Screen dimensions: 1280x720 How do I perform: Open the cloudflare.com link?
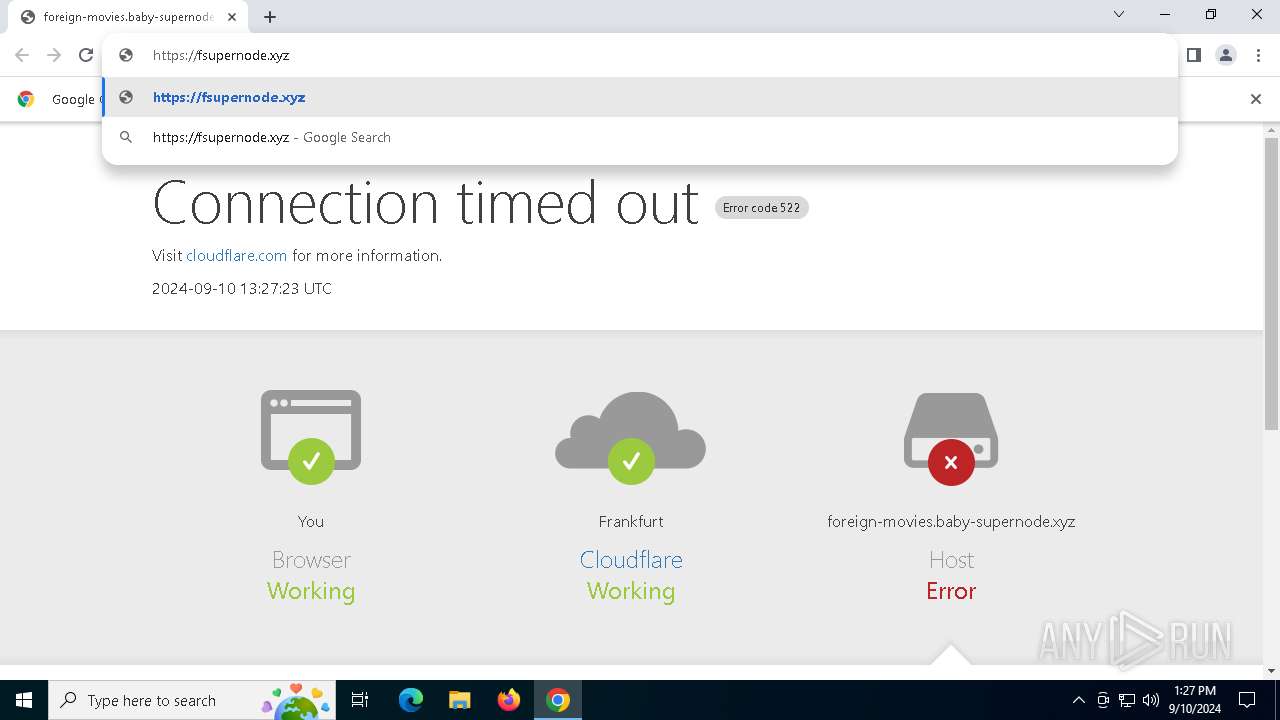tap(236, 256)
